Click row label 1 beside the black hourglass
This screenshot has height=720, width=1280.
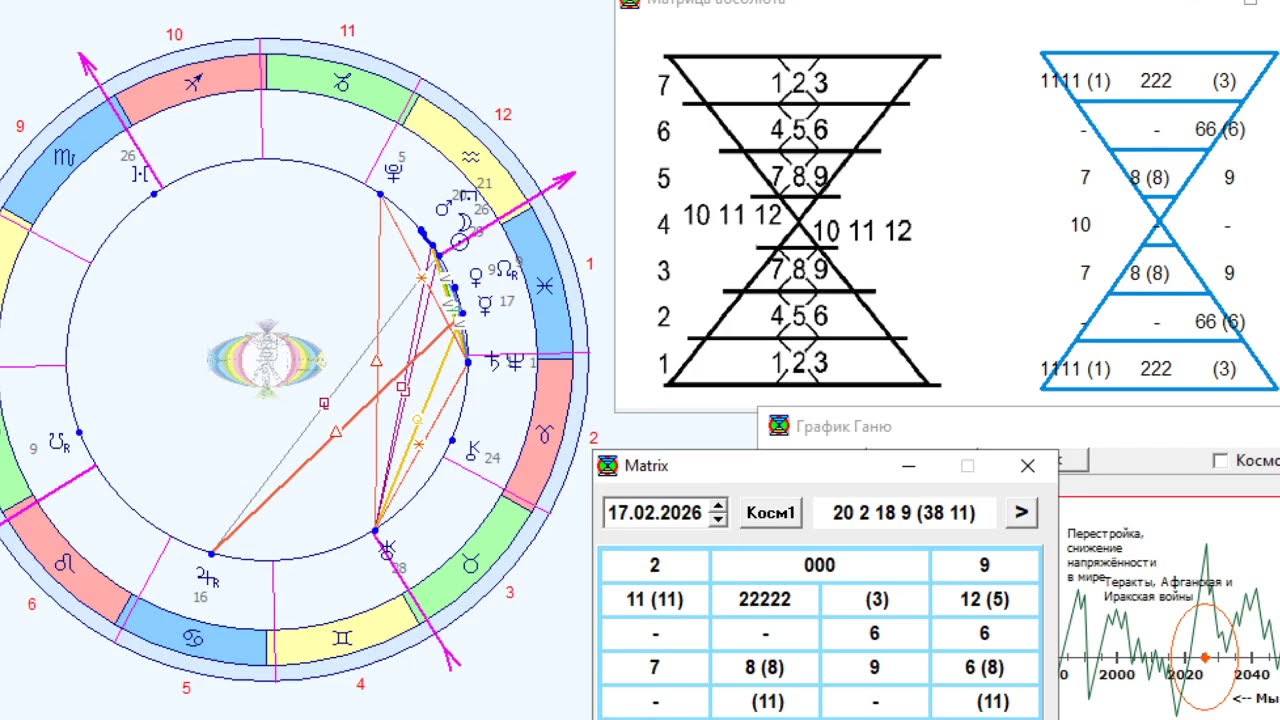(663, 365)
